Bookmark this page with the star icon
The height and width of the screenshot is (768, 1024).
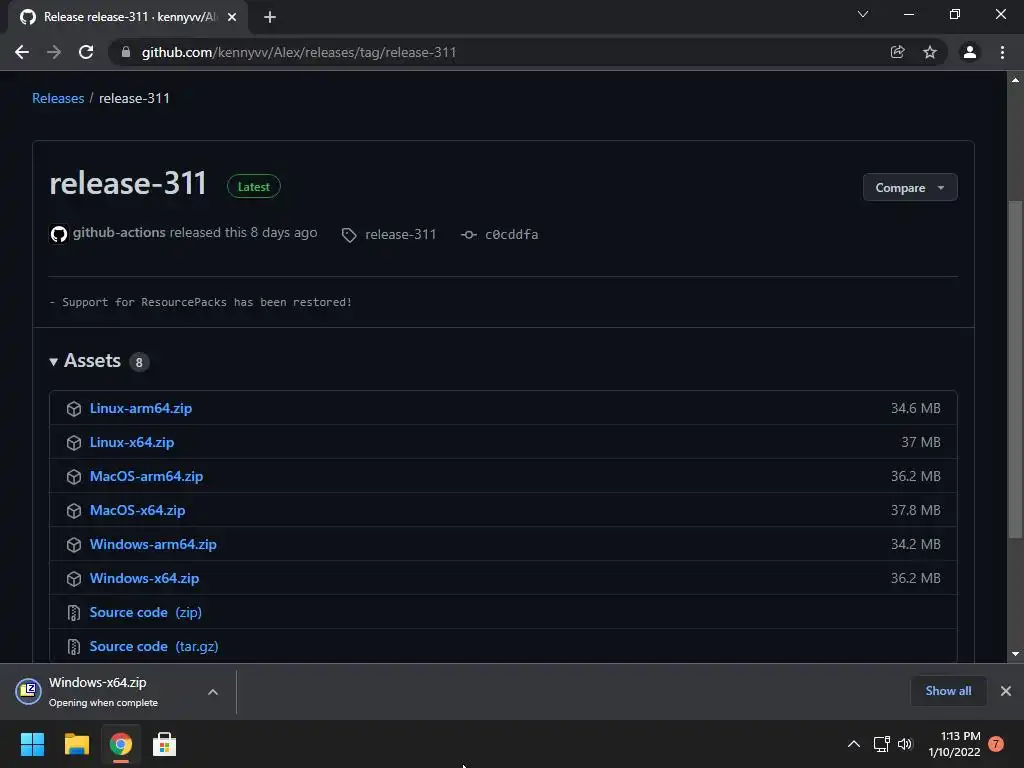click(930, 52)
